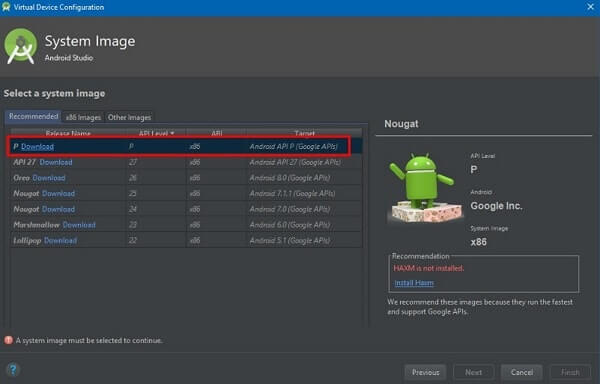Download the API 27 system image

point(56,162)
